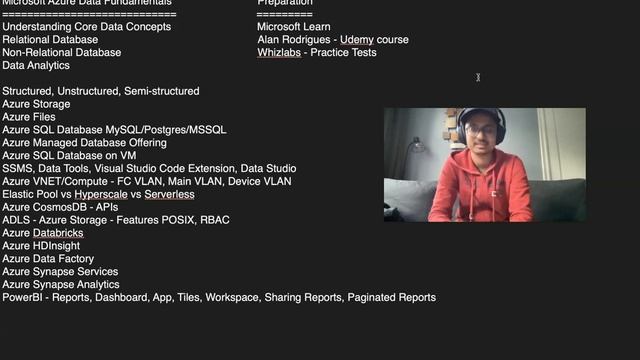Click the webcam video overlay
This screenshot has height=360, width=640.
485,165
